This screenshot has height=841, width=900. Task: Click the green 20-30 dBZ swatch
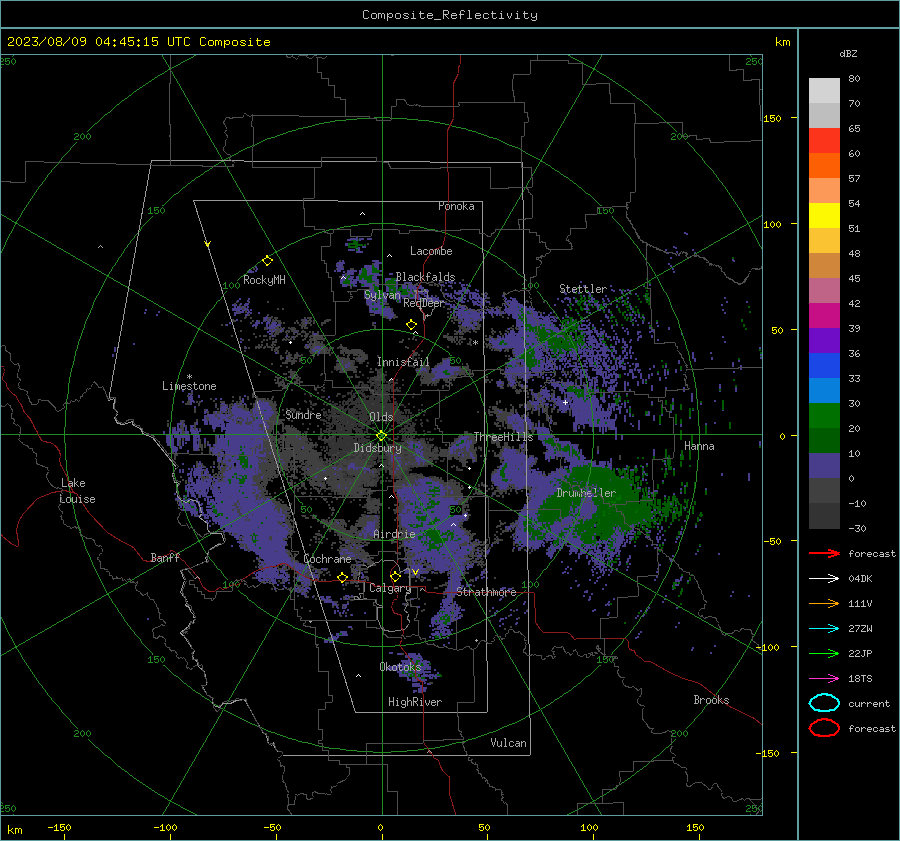click(x=824, y=416)
